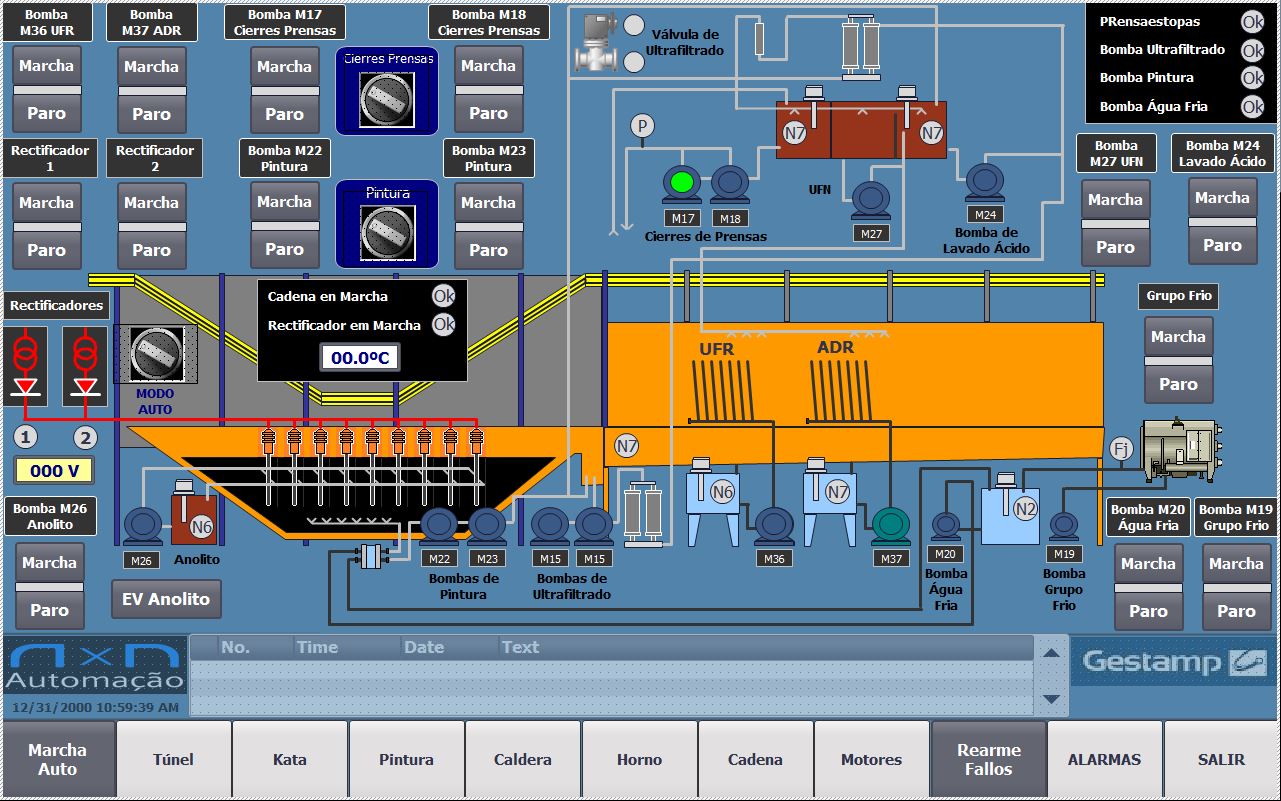Go to the Caldera screen
Viewport: 1281px width, 801px height.
[523, 760]
